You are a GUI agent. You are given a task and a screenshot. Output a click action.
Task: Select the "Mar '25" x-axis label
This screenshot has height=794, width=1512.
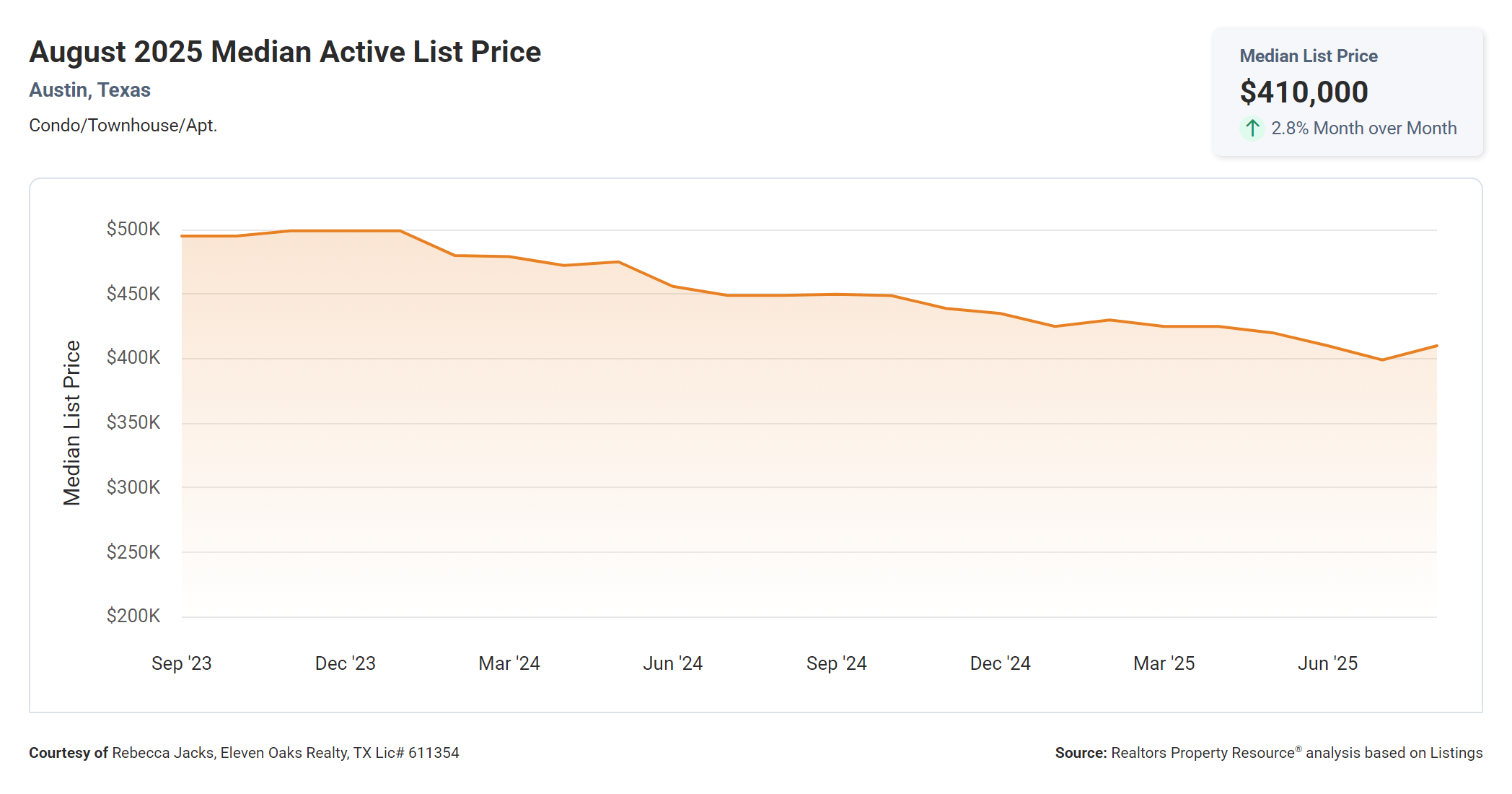tap(1164, 663)
